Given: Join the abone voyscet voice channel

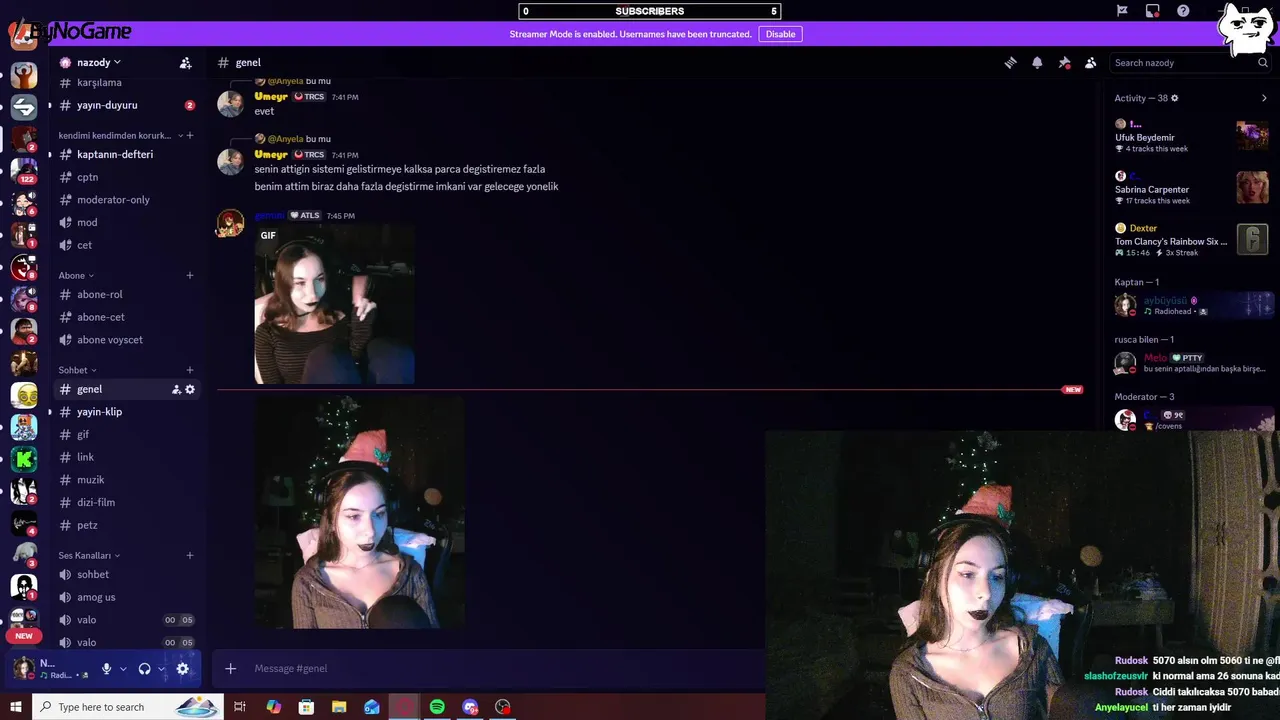Looking at the screenshot, I should click(126, 340).
